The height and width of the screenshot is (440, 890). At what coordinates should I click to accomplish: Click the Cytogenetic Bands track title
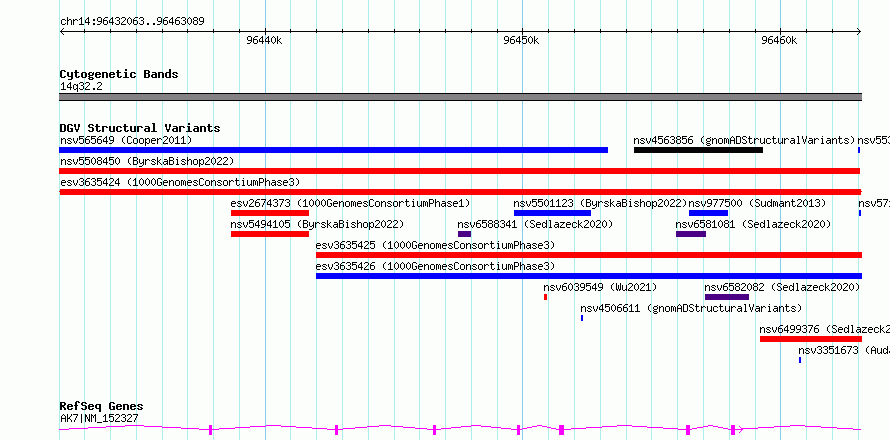pos(119,74)
